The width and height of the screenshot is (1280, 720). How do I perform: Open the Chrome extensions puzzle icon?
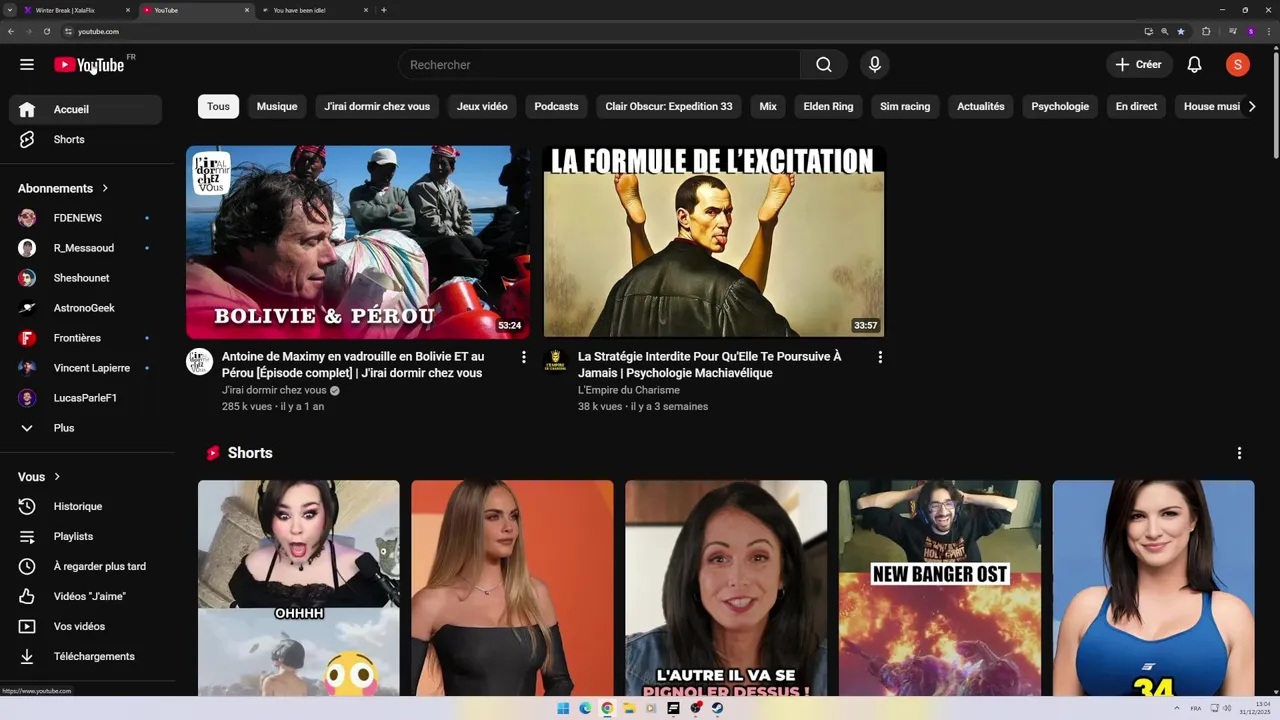[x=1206, y=31]
